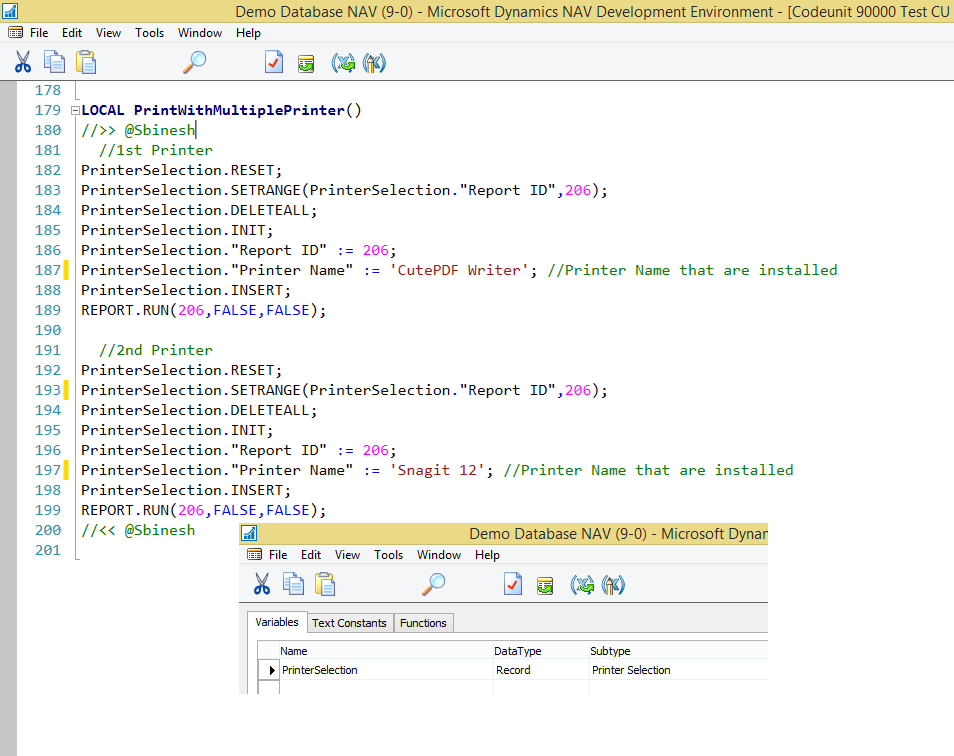Click the pencil translation icon on the toolbar
This screenshot has height=756, width=954.
point(374,61)
